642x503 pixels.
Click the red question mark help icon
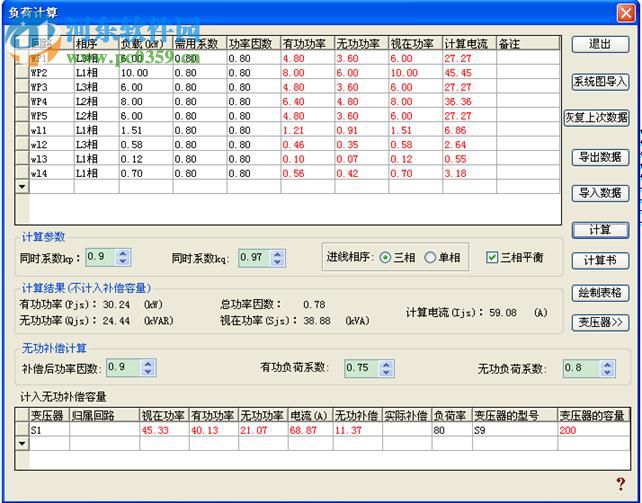click(x=621, y=484)
